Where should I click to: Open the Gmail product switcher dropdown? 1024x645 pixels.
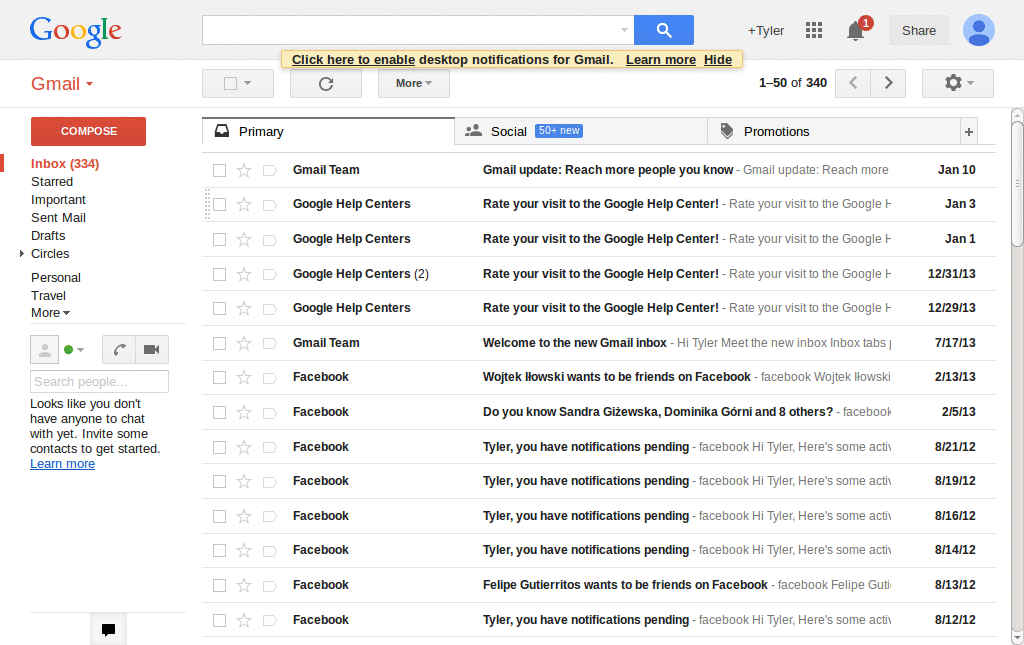pyautogui.click(x=62, y=84)
